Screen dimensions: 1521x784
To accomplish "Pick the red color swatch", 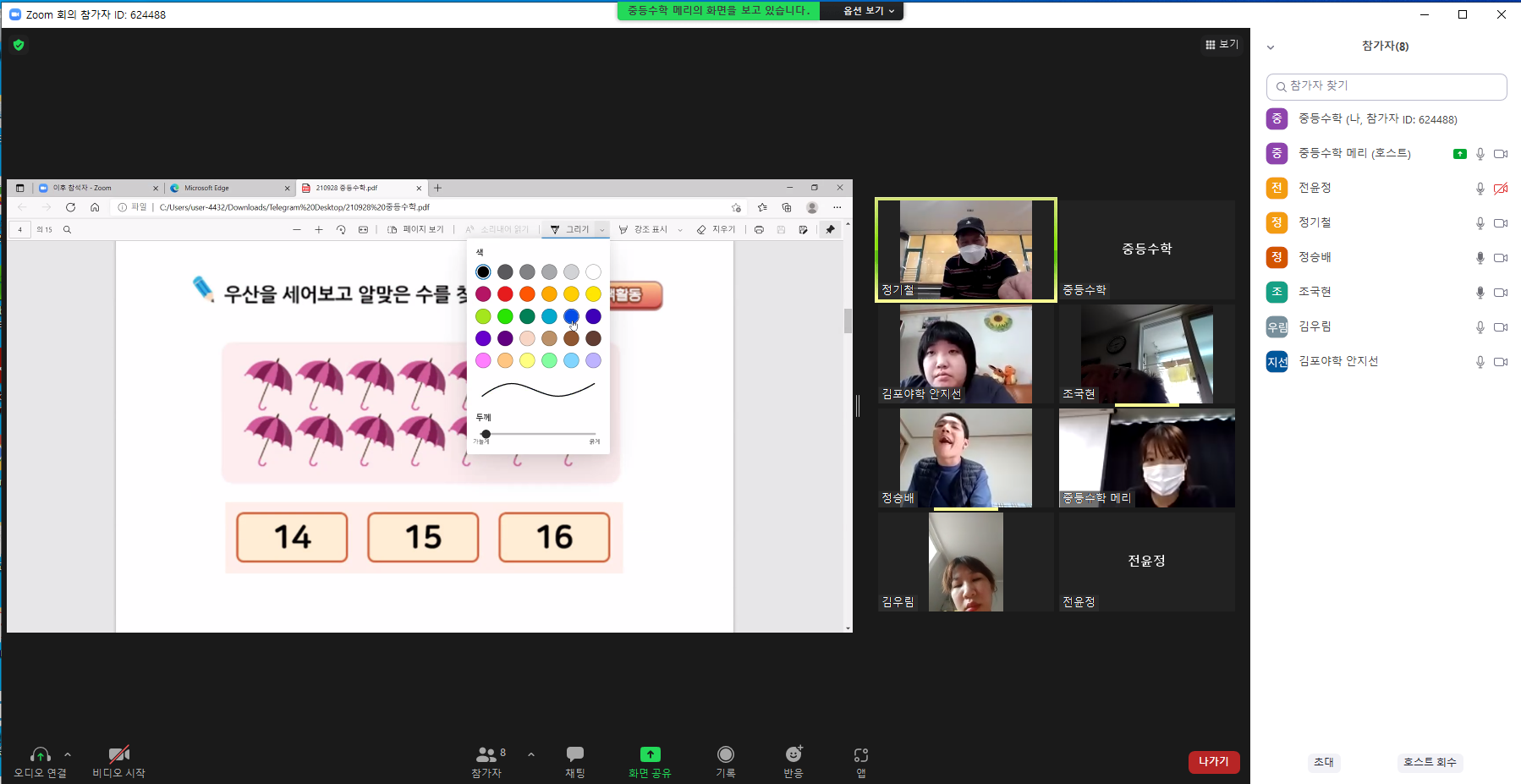I will (505, 293).
